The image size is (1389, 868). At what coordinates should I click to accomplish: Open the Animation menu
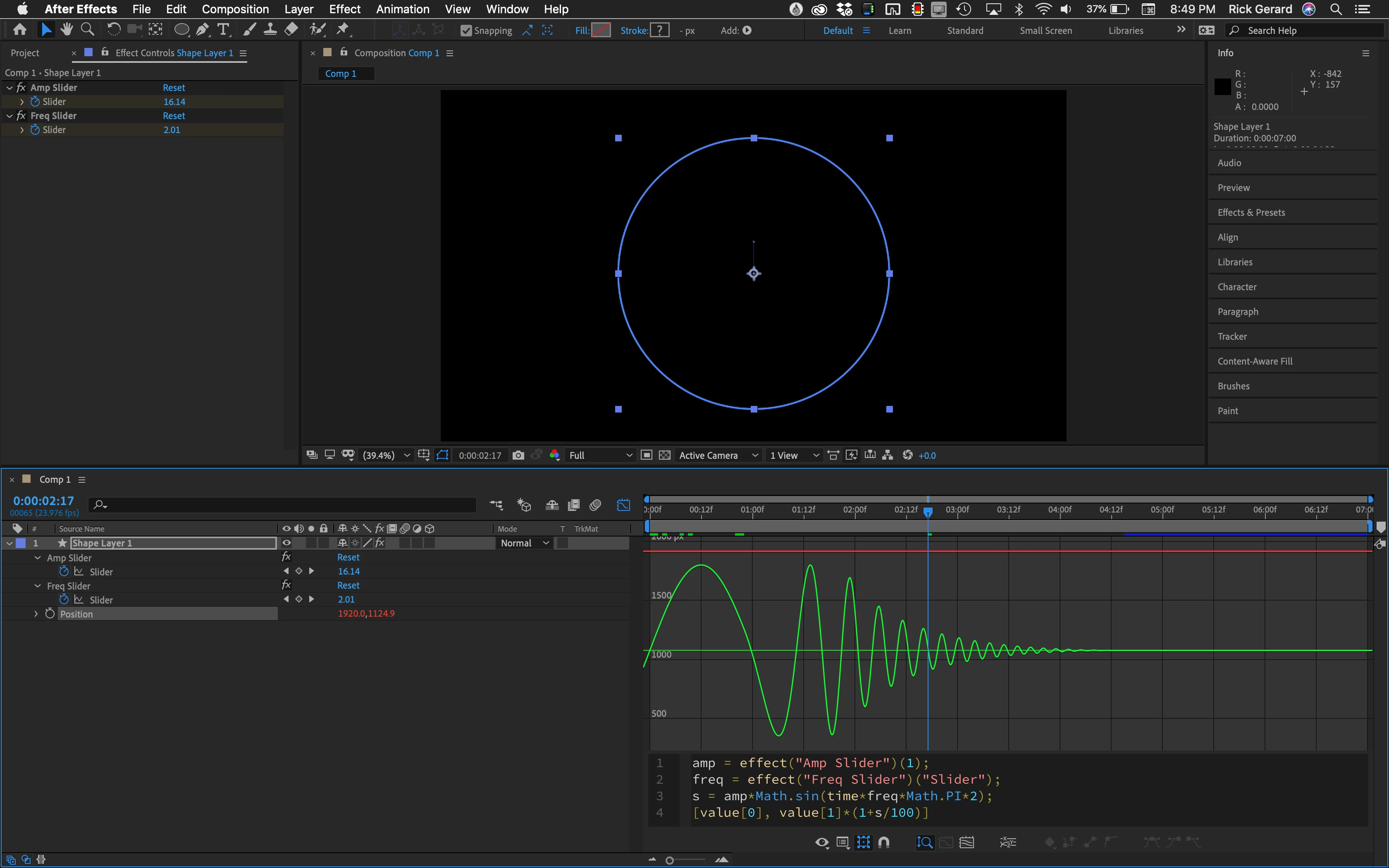coord(402,9)
